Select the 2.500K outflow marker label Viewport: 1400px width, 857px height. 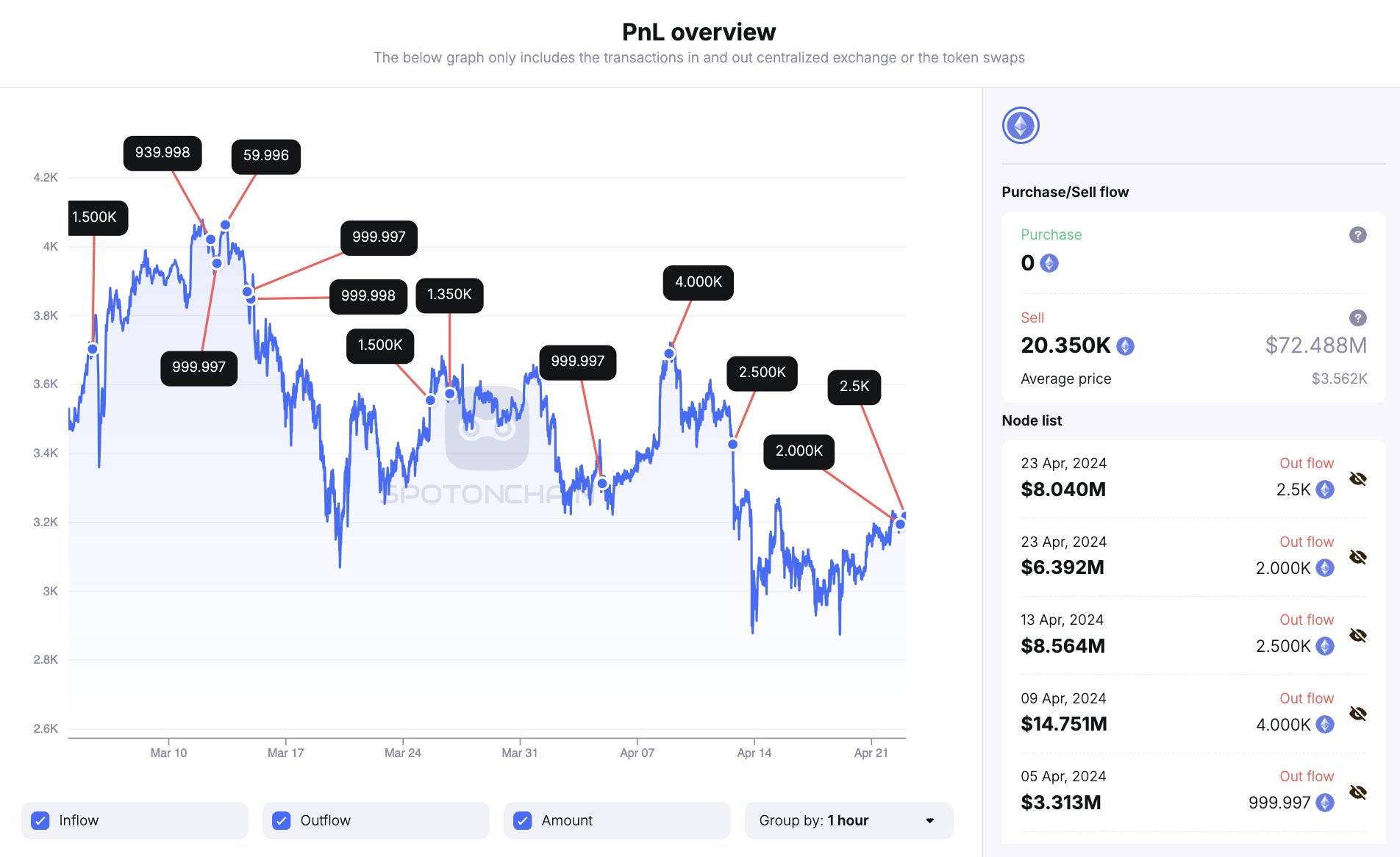pos(762,373)
